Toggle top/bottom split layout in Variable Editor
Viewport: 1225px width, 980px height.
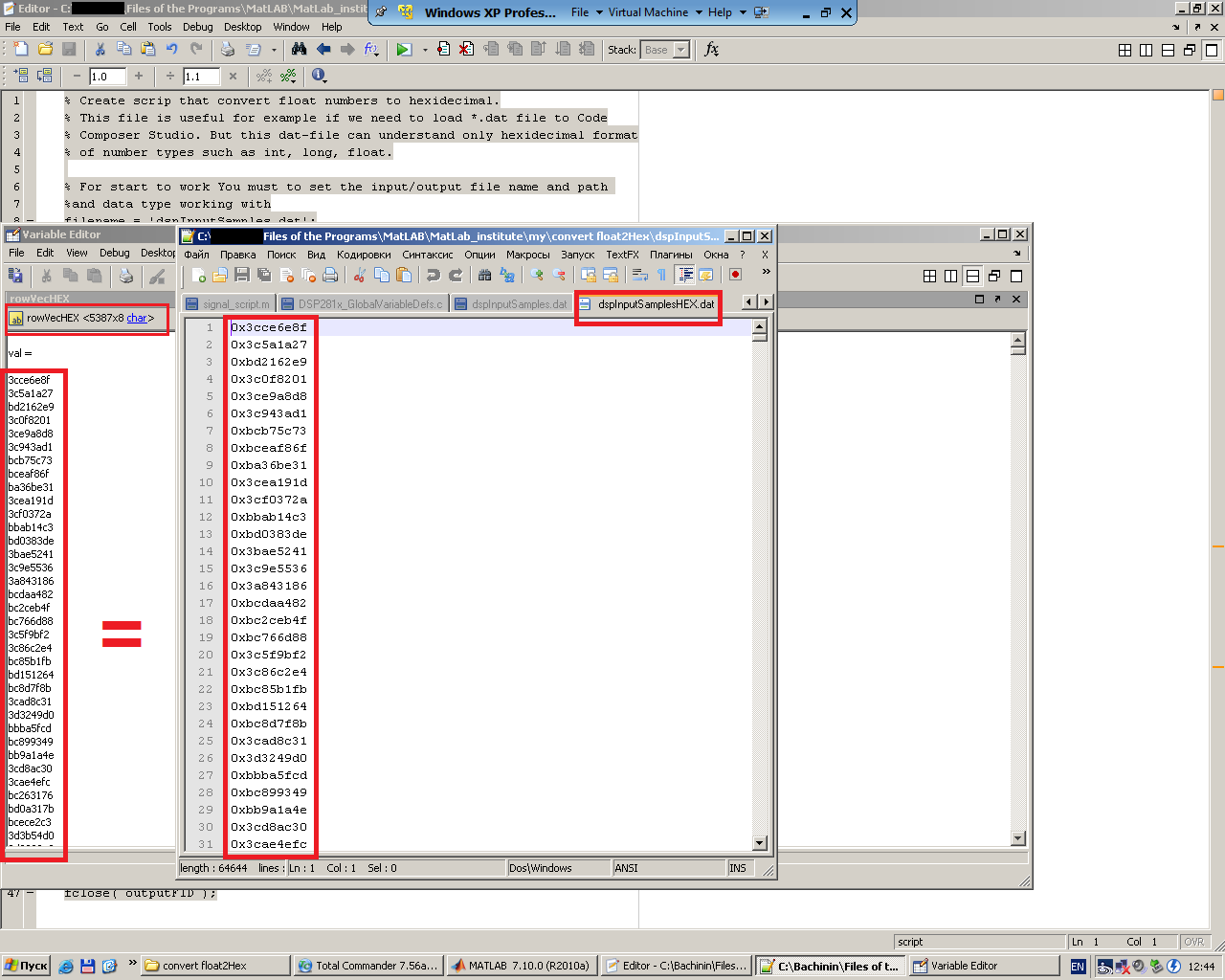click(x=972, y=276)
